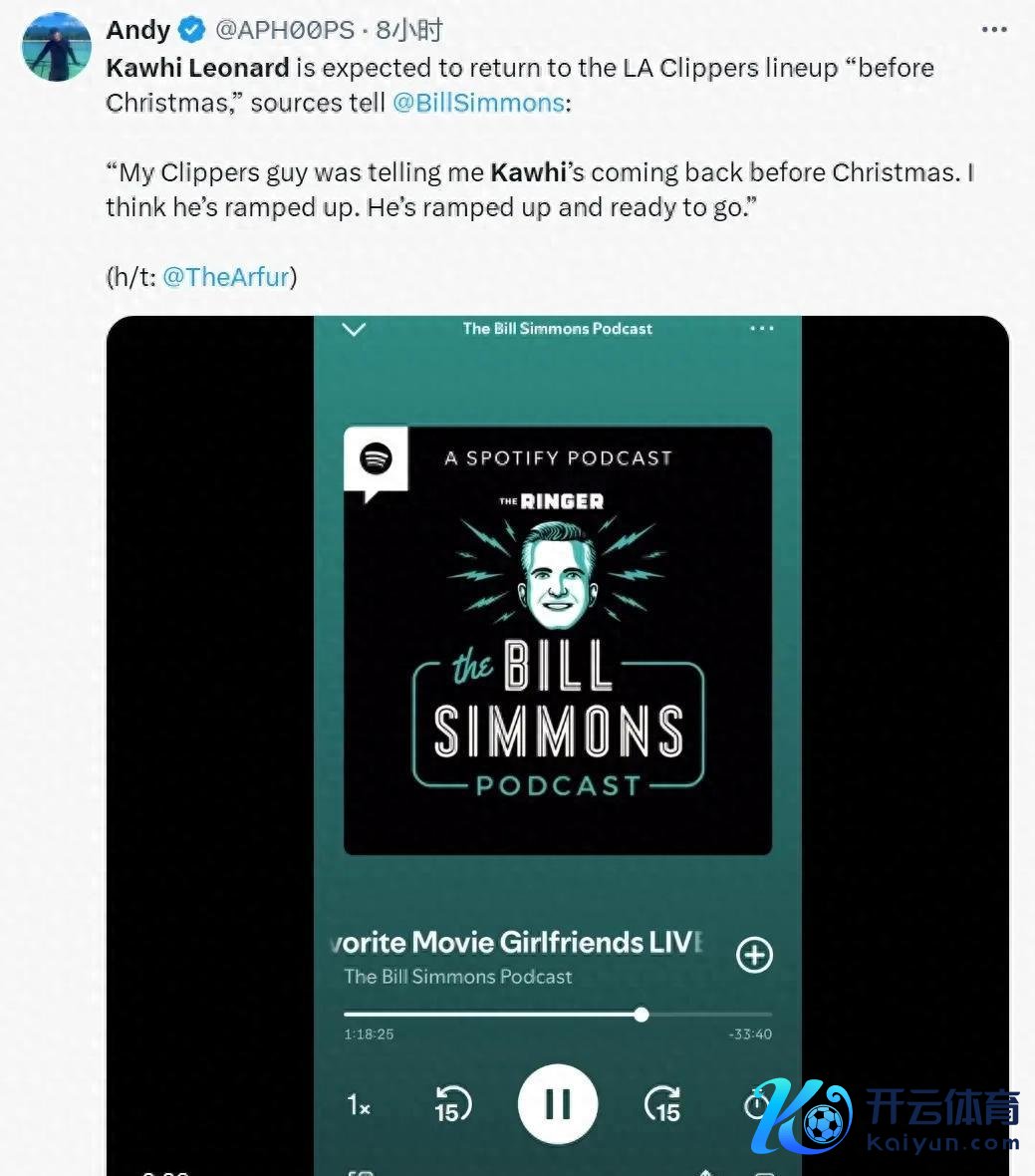Viewport: 1035px width, 1176px height.
Task: Open the @TheArfur mention link
Action: 225,277
